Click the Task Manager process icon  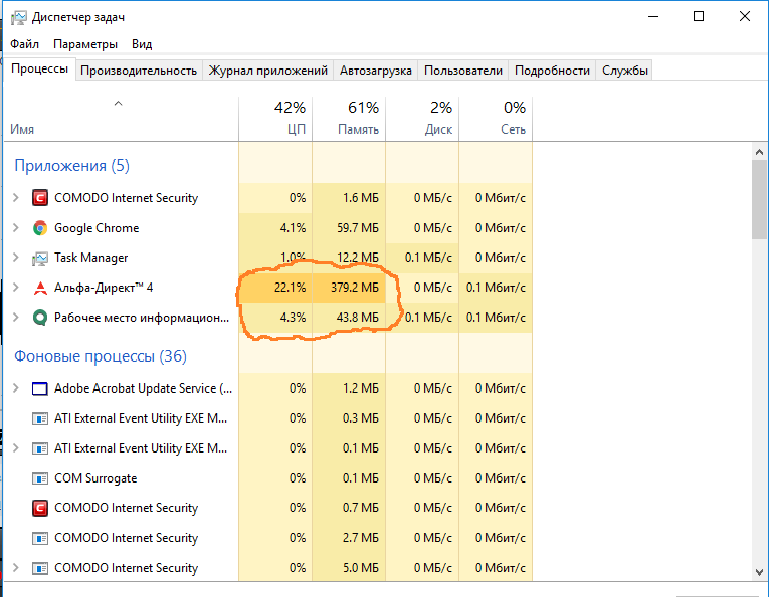(x=40, y=258)
